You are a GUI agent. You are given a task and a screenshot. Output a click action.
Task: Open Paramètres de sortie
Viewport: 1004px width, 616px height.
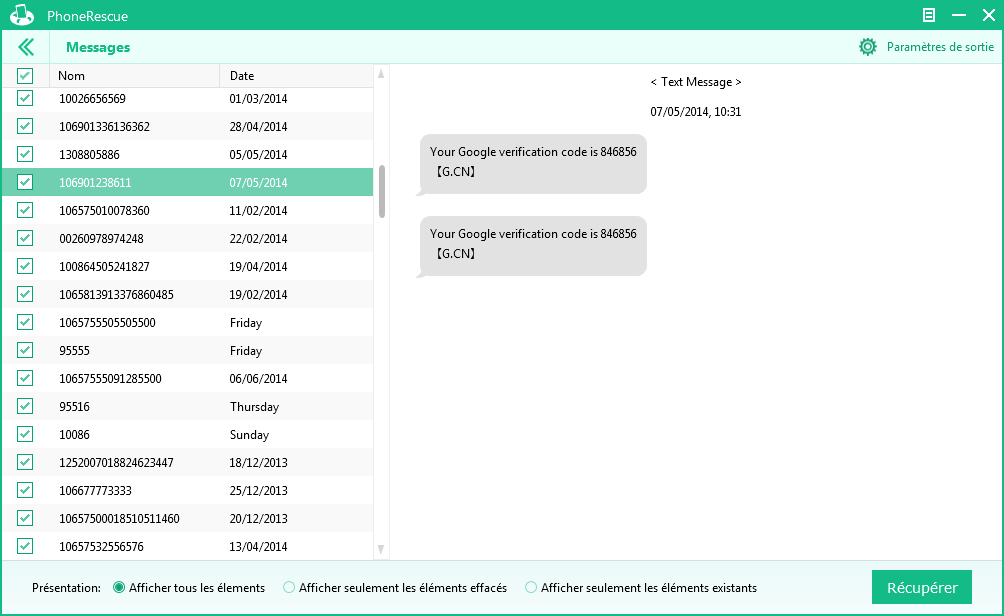pos(940,47)
